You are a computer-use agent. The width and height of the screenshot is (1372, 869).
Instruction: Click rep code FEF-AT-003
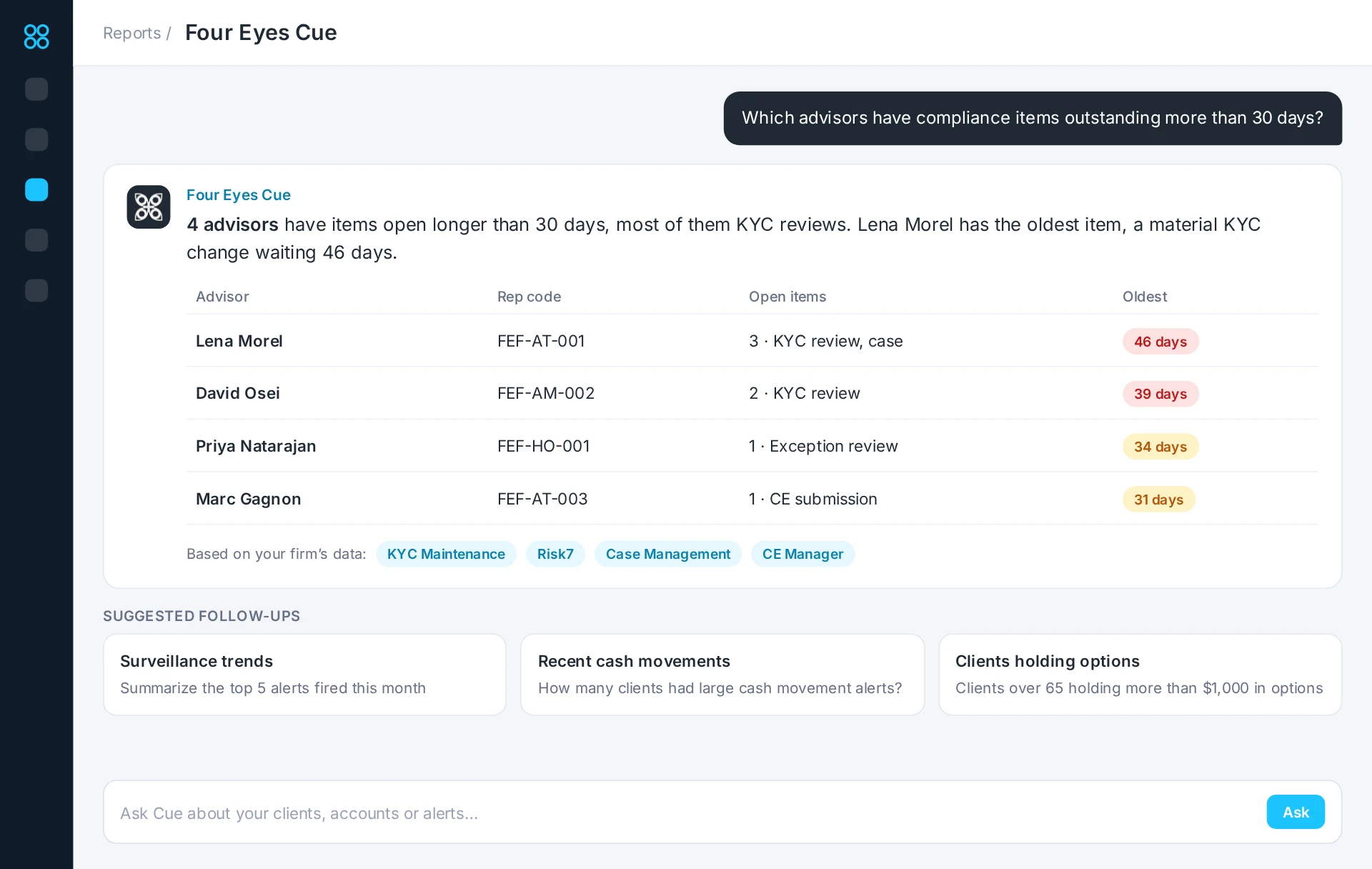point(542,499)
